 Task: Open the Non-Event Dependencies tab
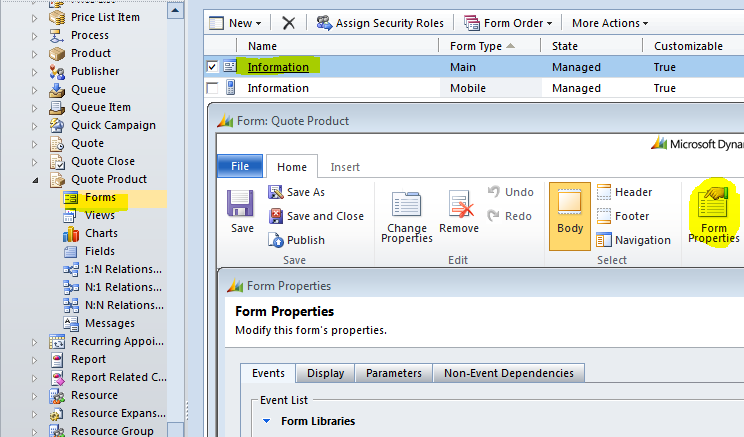pyautogui.click(x=509, y=373)
